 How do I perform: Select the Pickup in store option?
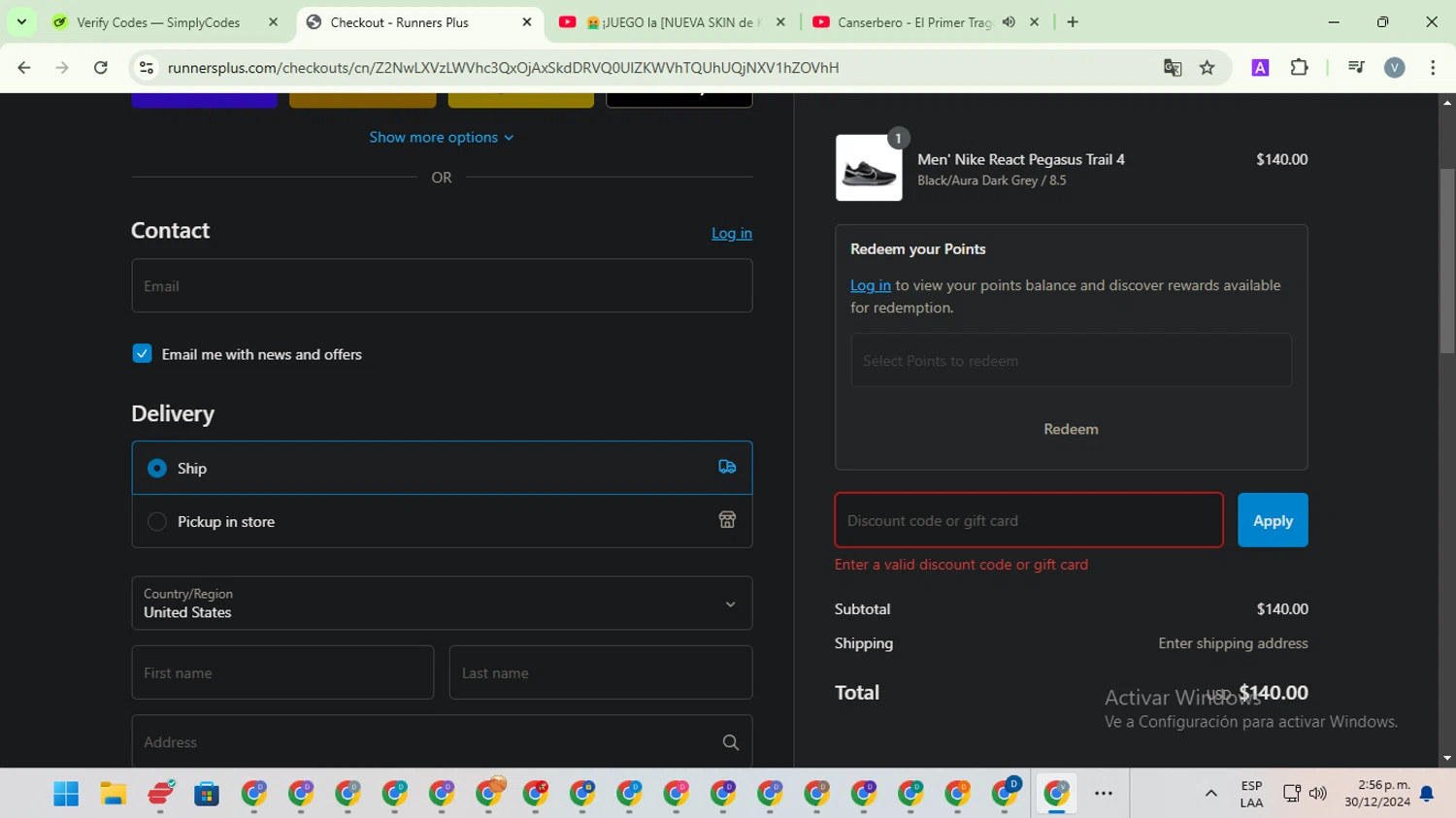pos(156,521)
